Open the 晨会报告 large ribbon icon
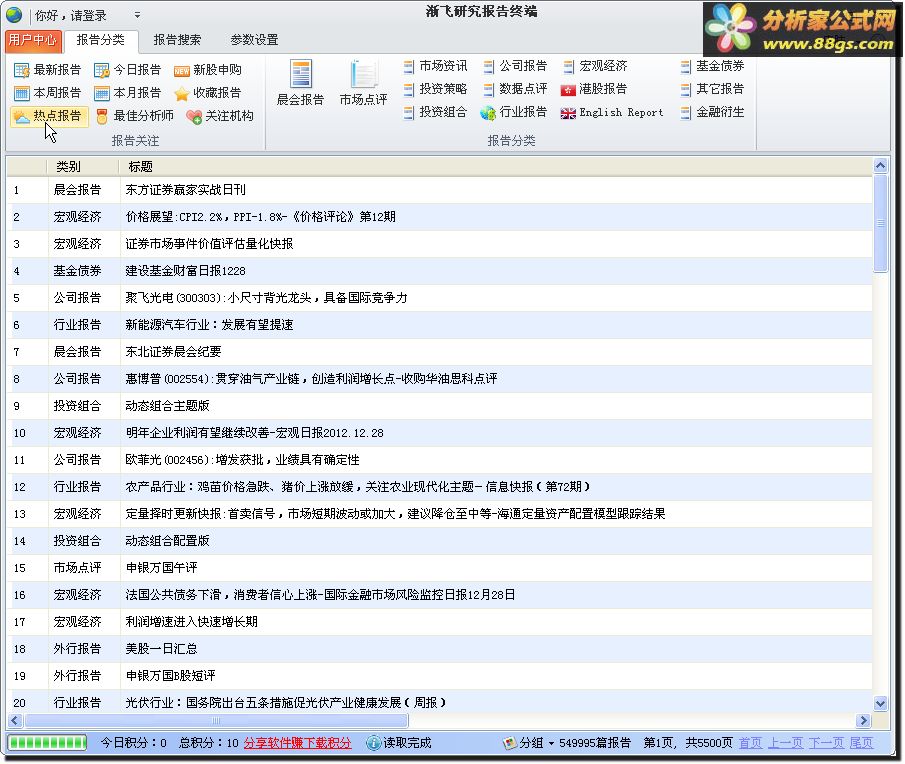The image size is (905, 764). [x=300, y=83]
